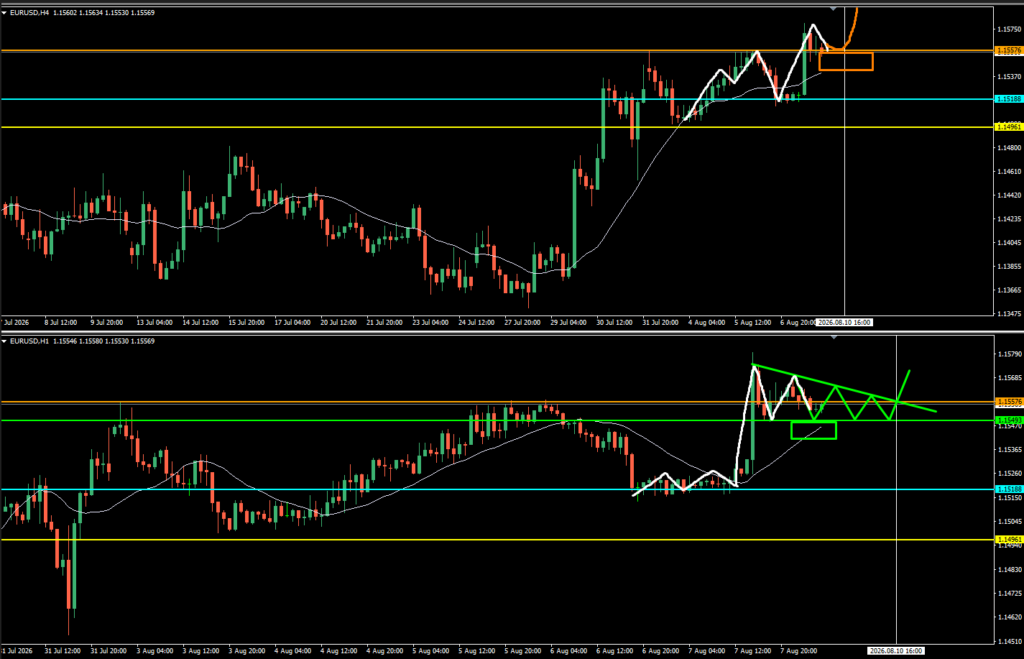Screen dimensions: 1024x659
Task: Click the 1.13665 price on H4 scale
Action: pyautogui.click(x=1009, y=290)
